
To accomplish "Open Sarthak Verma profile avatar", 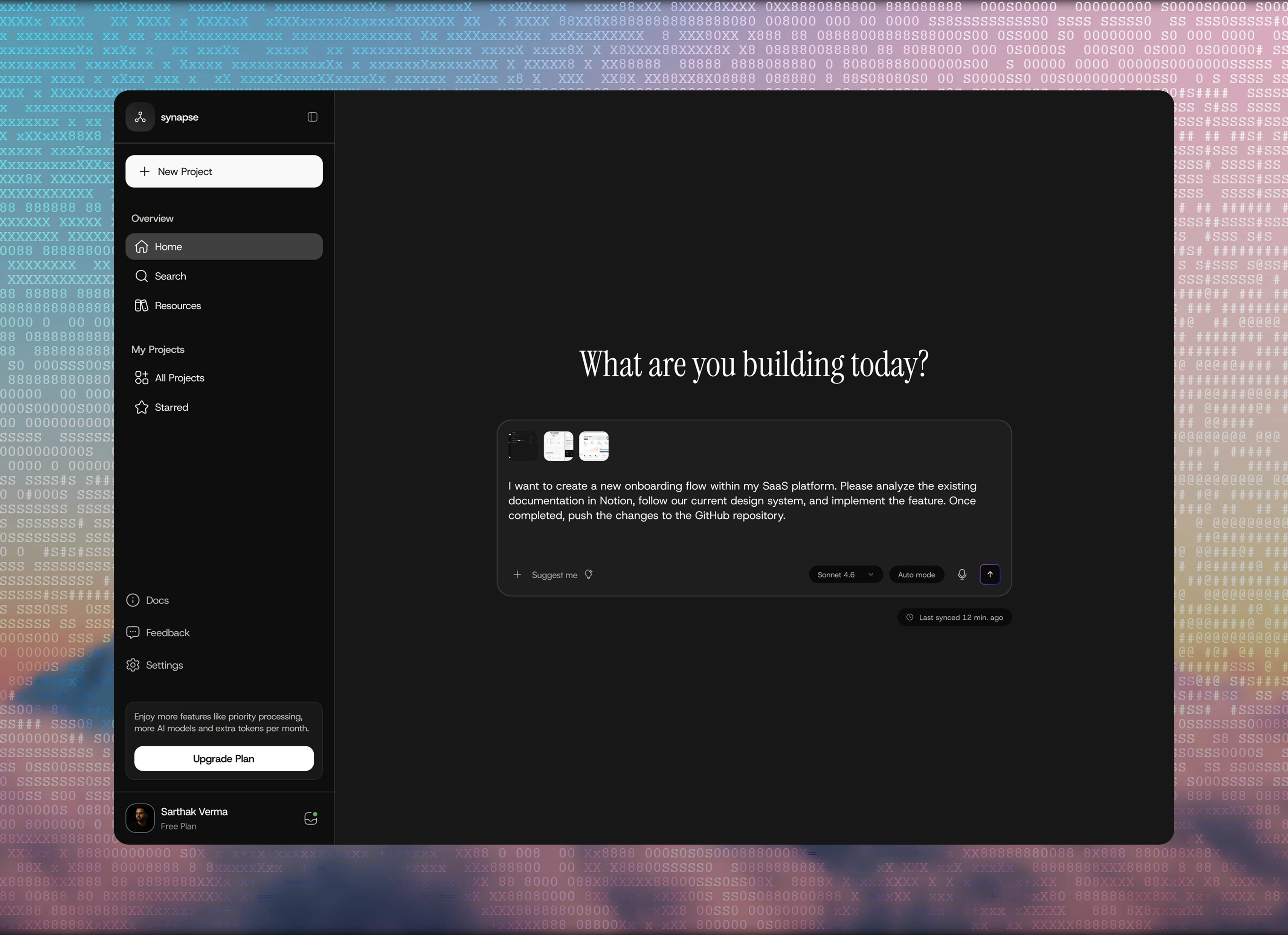I will point(140,818).
